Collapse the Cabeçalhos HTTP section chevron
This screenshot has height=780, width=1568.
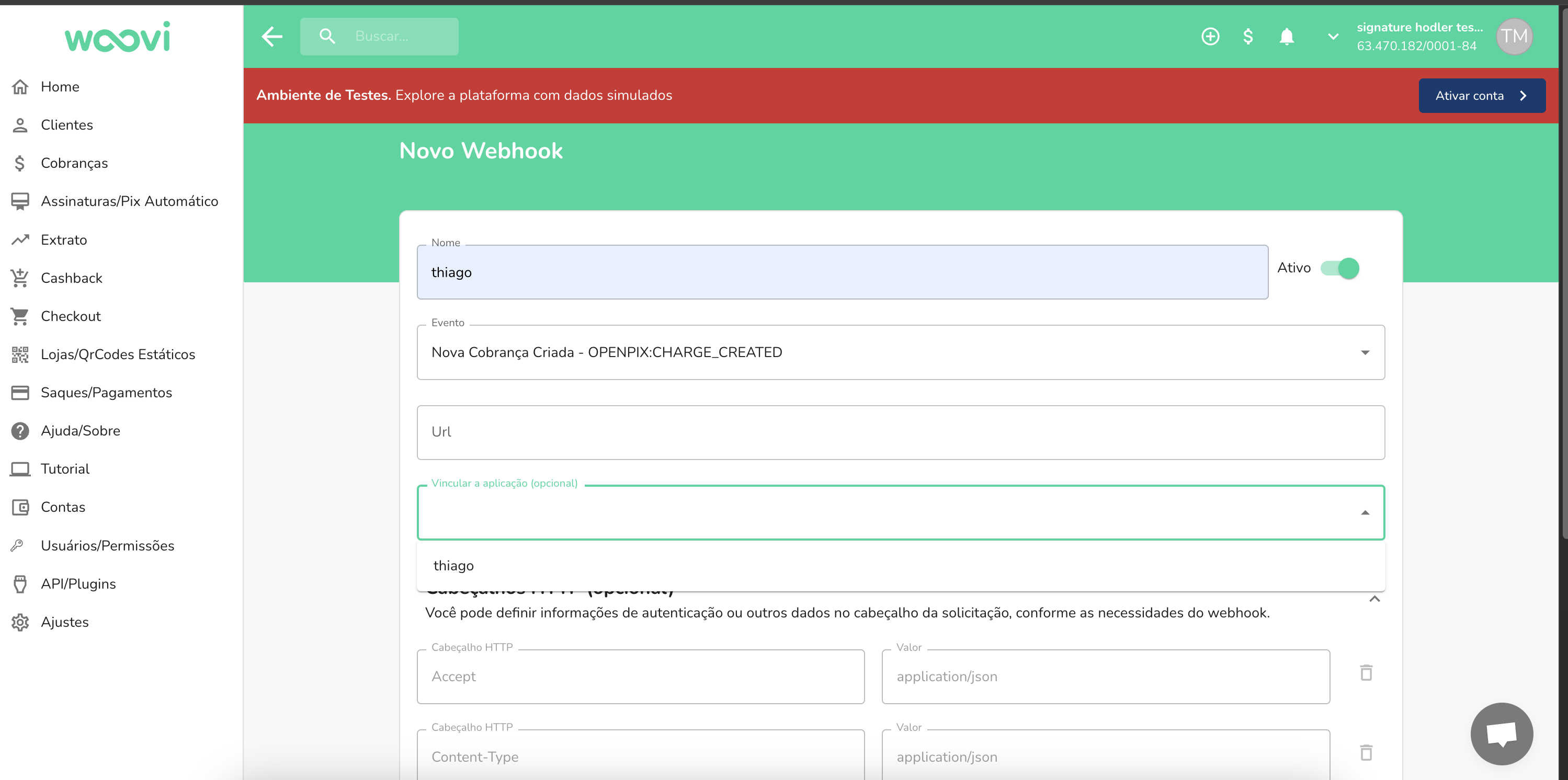[x=1374, y=599]
